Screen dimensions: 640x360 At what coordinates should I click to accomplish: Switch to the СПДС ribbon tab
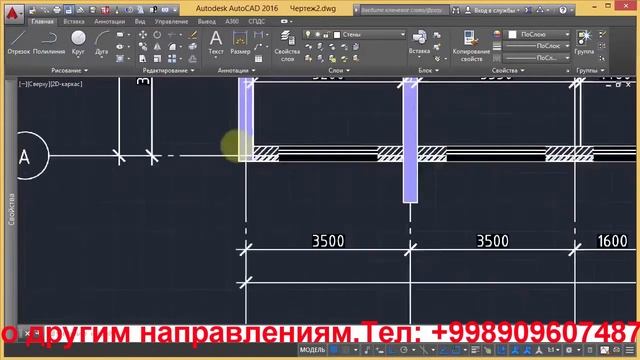257,21
